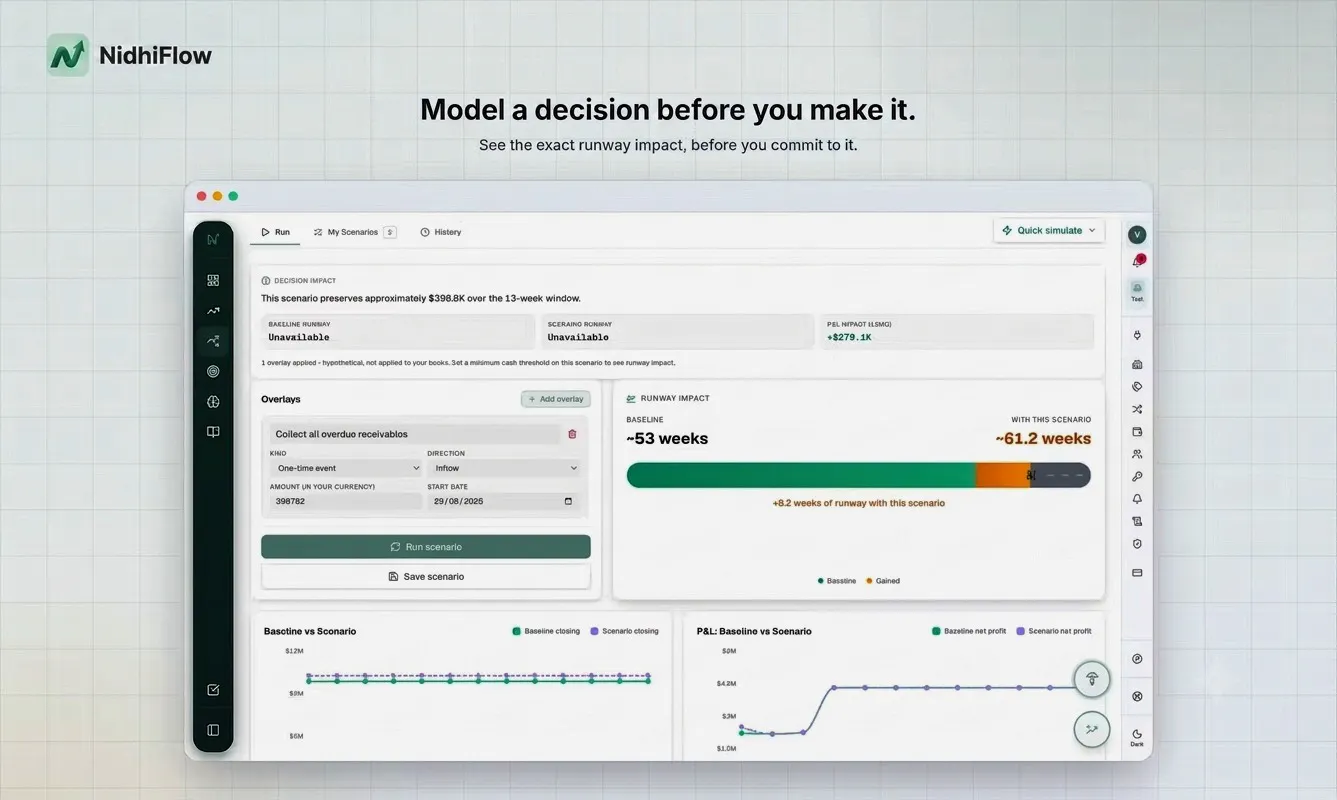Open the wallet icon in right rail

tap(1137, 432)
